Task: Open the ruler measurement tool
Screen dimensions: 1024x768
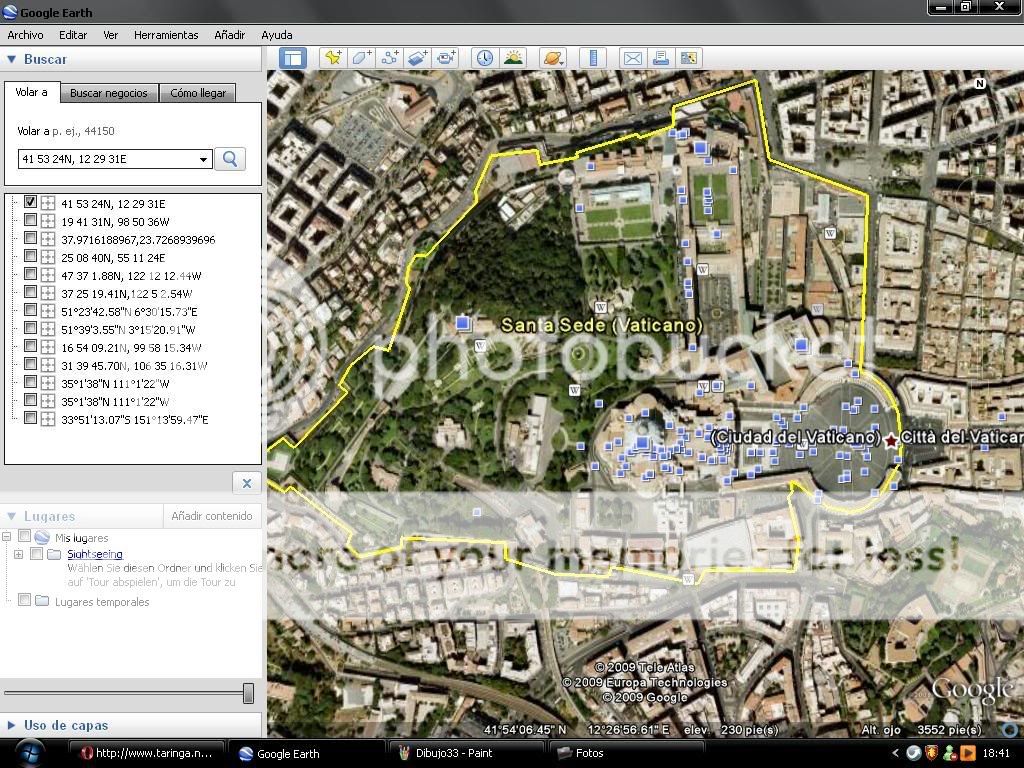Action: 593,58
